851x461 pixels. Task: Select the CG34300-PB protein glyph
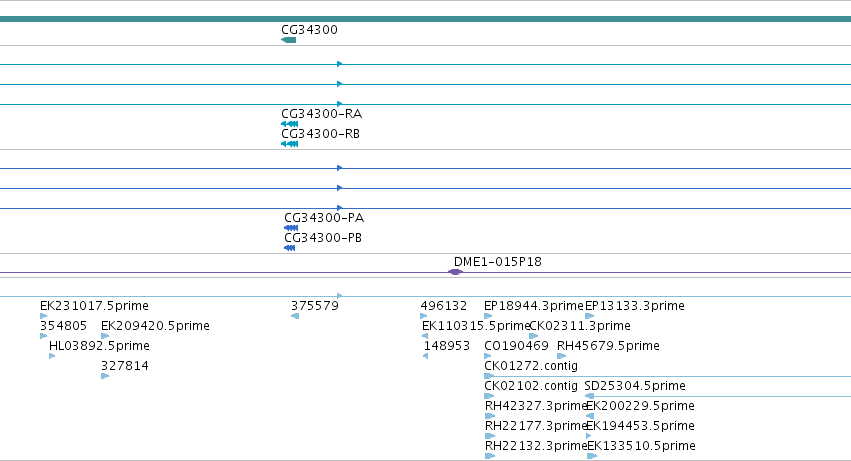[x=290, y=248]
